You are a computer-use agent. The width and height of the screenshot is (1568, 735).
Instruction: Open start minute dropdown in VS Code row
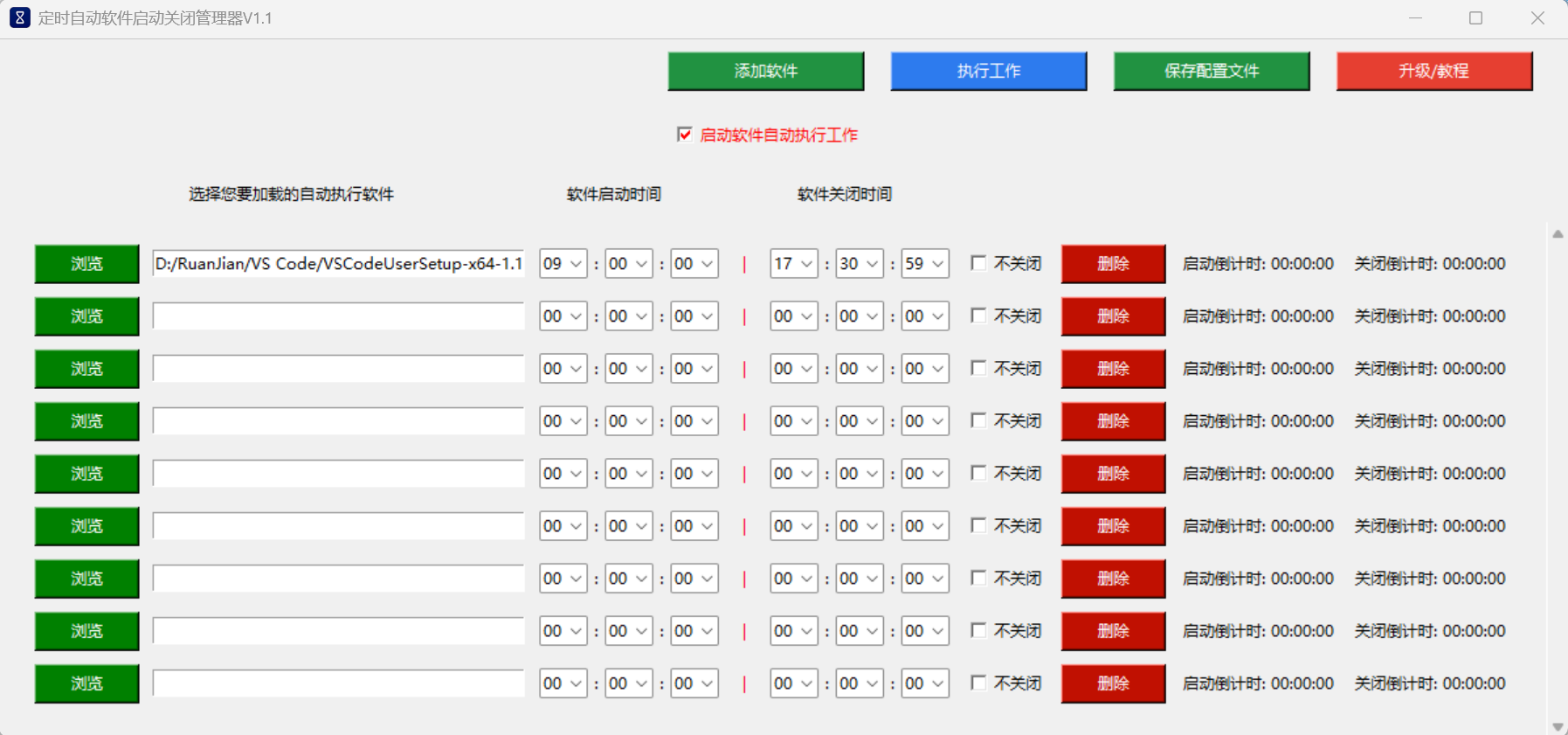[x=628, y=264]
